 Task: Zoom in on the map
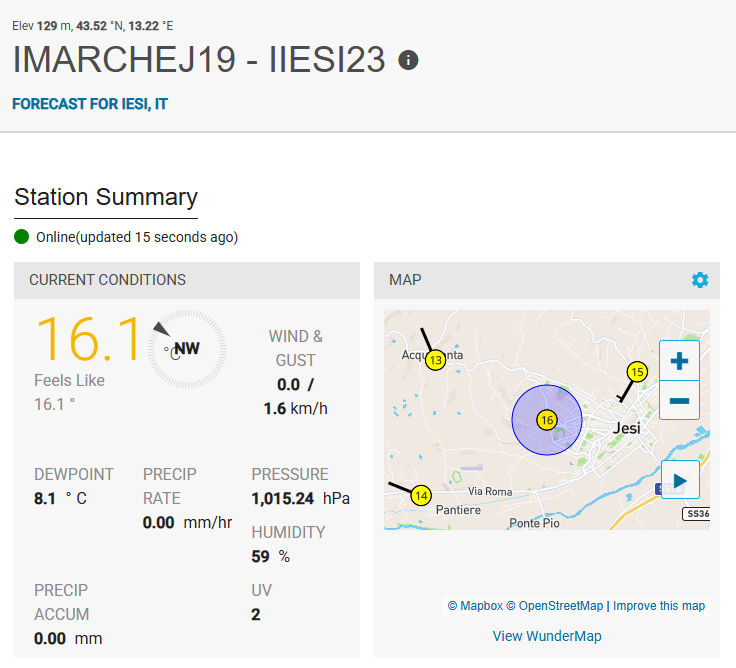click(x=679, y=361)
